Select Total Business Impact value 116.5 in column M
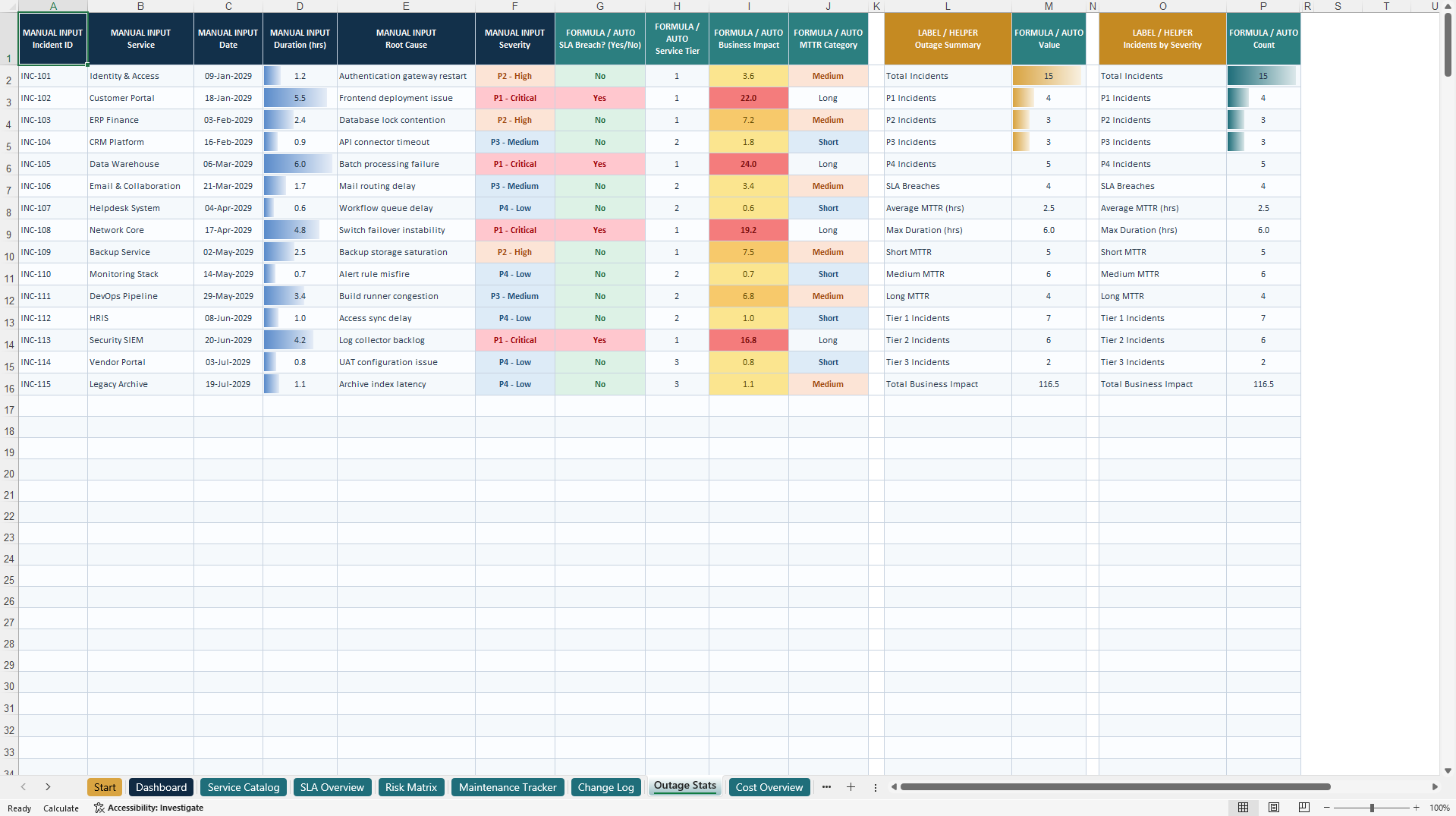The image size is (1456, 816). coord(1049,384)
